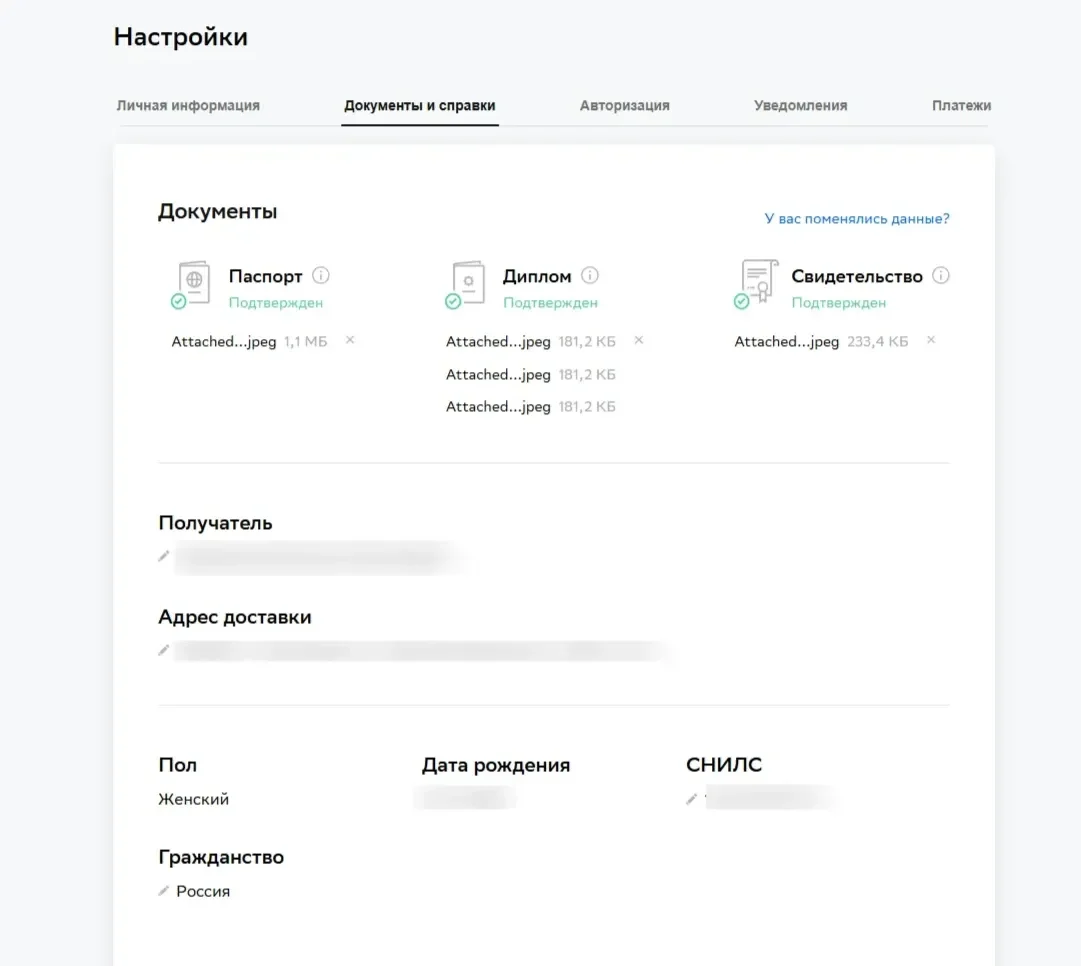Screen dimensions: 1081x966
Task: Click the blurred Адрес доставки value
Action: coord(422,651)
